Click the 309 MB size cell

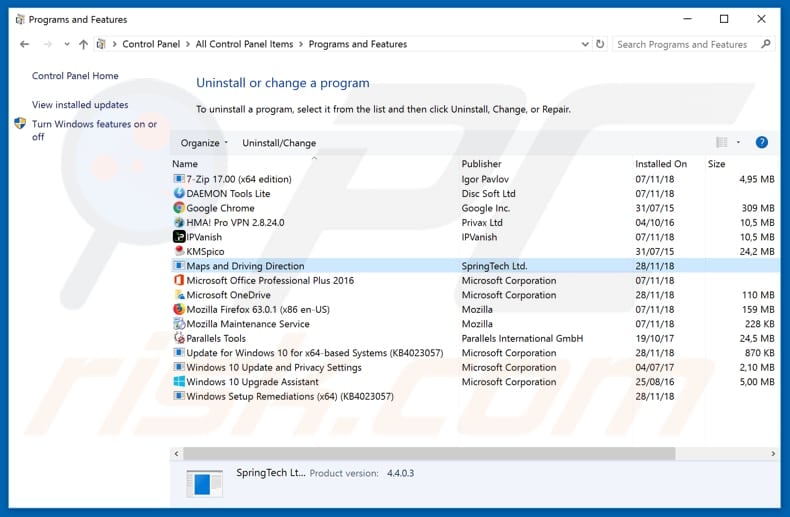(758, 208)
